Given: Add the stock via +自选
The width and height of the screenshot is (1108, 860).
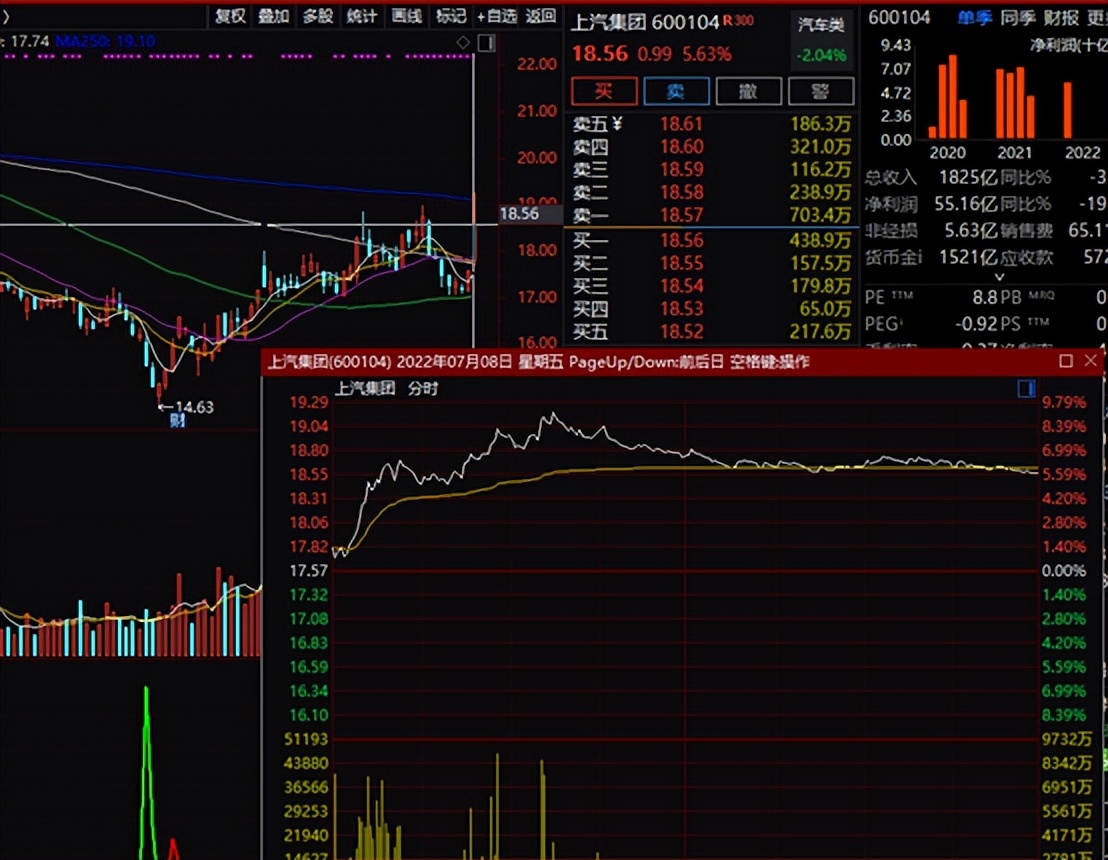Looking at the screenshot, I should 496,15.
